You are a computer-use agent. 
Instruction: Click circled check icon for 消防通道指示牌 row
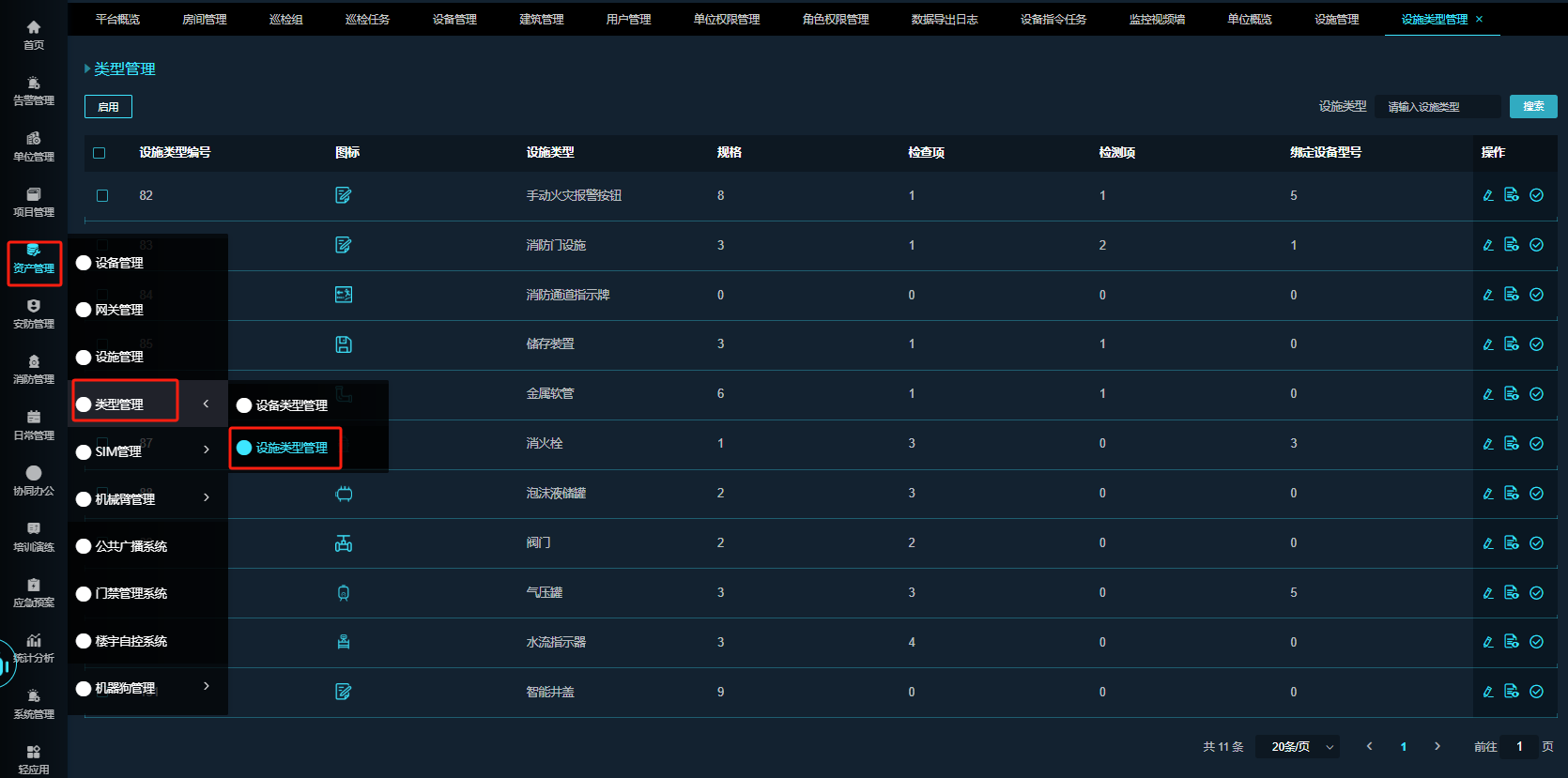1537,295
